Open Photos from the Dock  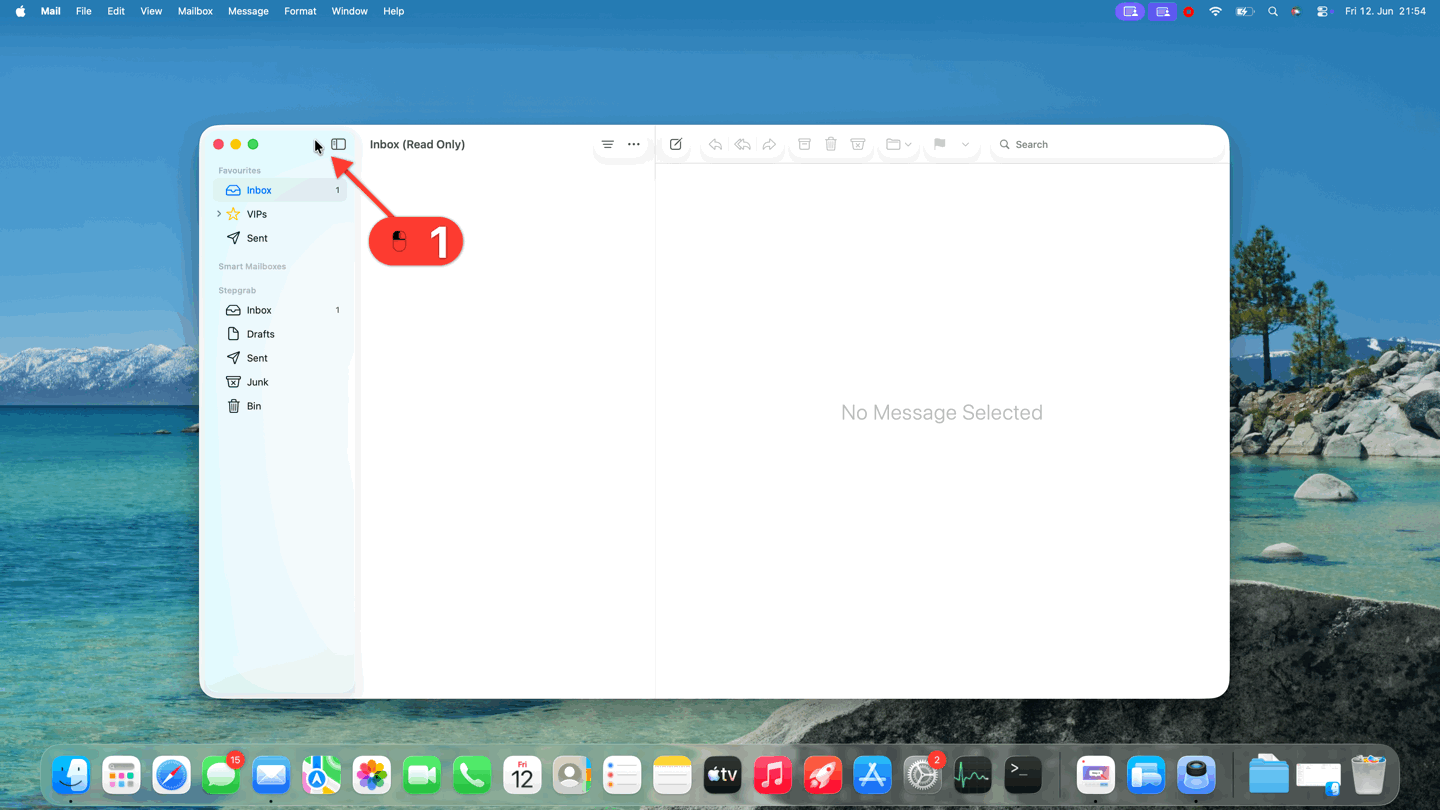(372, 775)
